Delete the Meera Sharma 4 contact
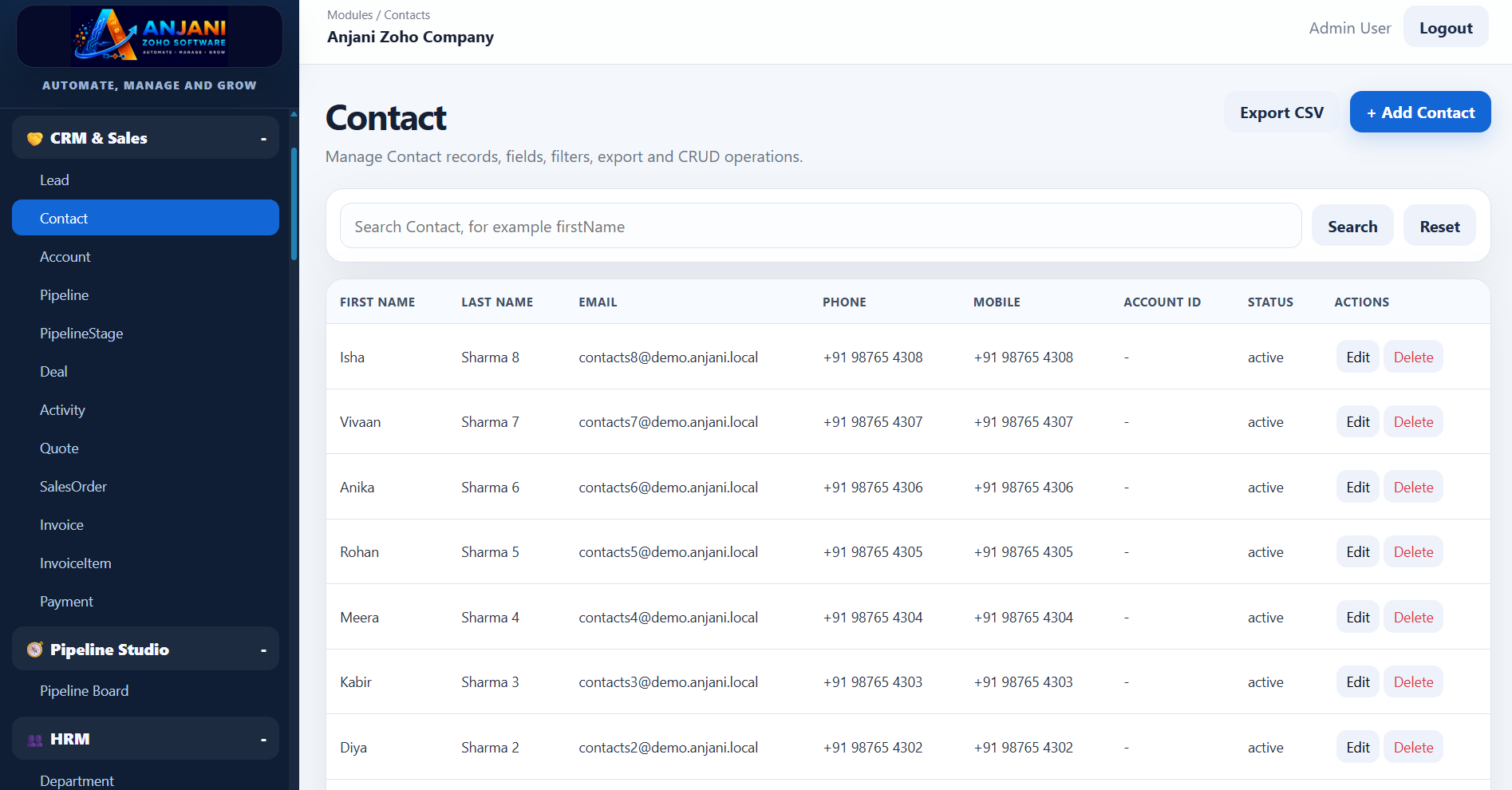 [x=1413, y=618]
